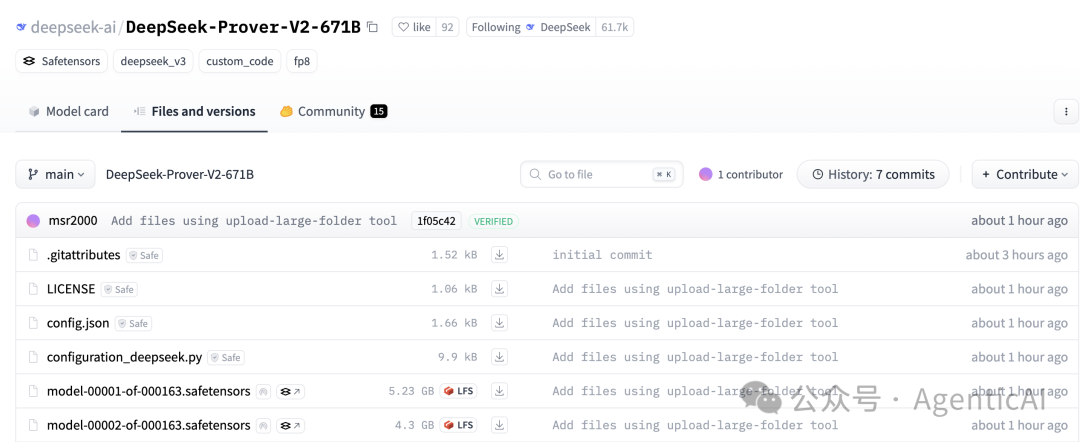
Task: Download the LICENSE file
Action: (499, 289)
